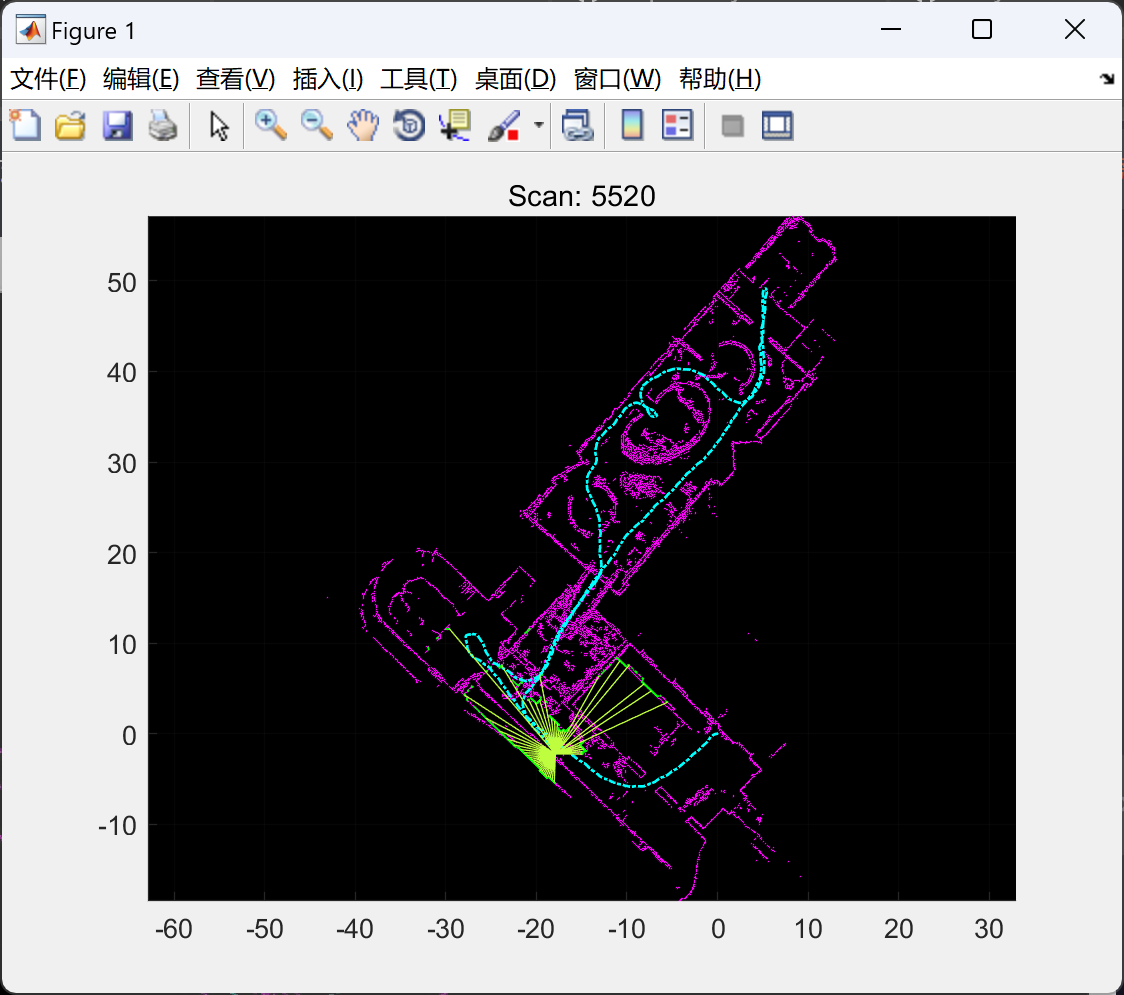Open the 桌面(D) menu
The height and width of the screenshot is (995, 1124).
pyautogui.click(x=515, y=79)
